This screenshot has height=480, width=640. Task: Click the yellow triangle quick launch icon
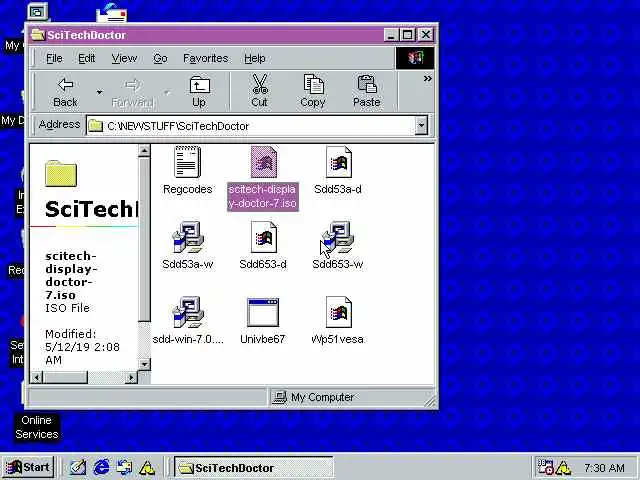click(147, 467)
